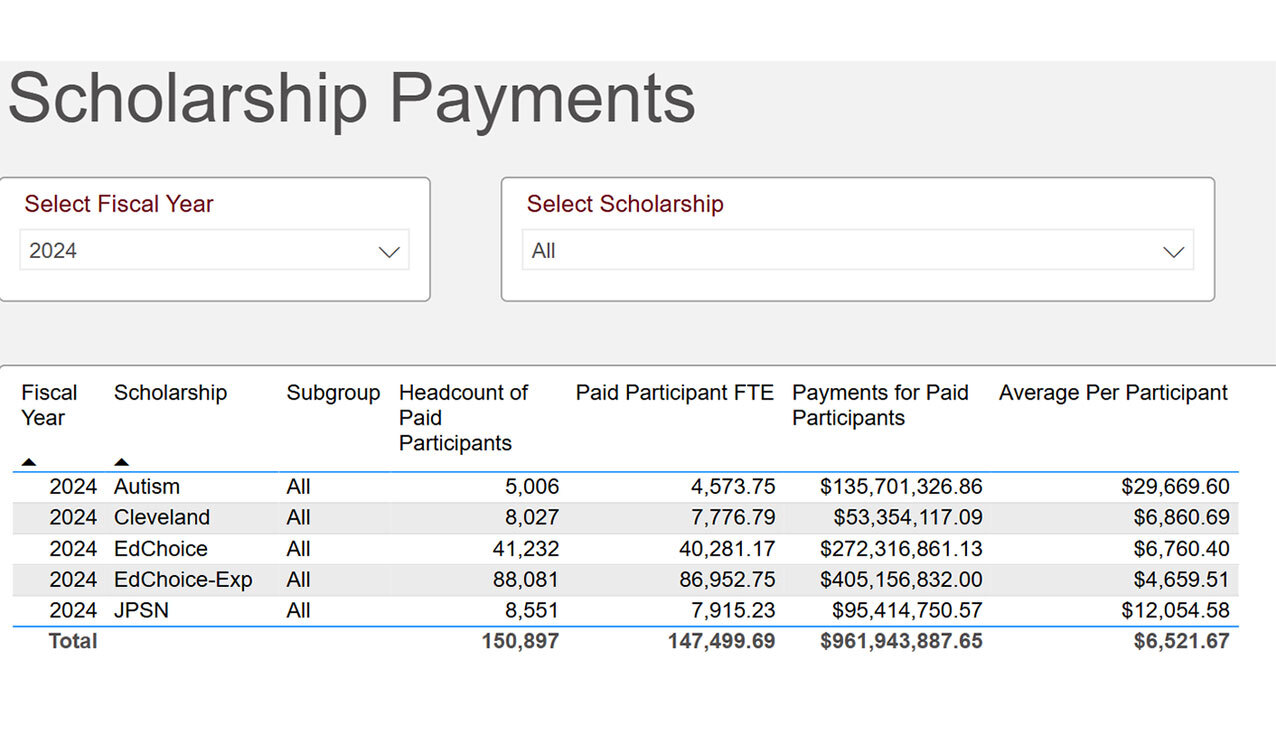Select the Cleveland scholarship row
Image resolution: width=1276 pixels, height=740 pixels.
click(162, 518)
